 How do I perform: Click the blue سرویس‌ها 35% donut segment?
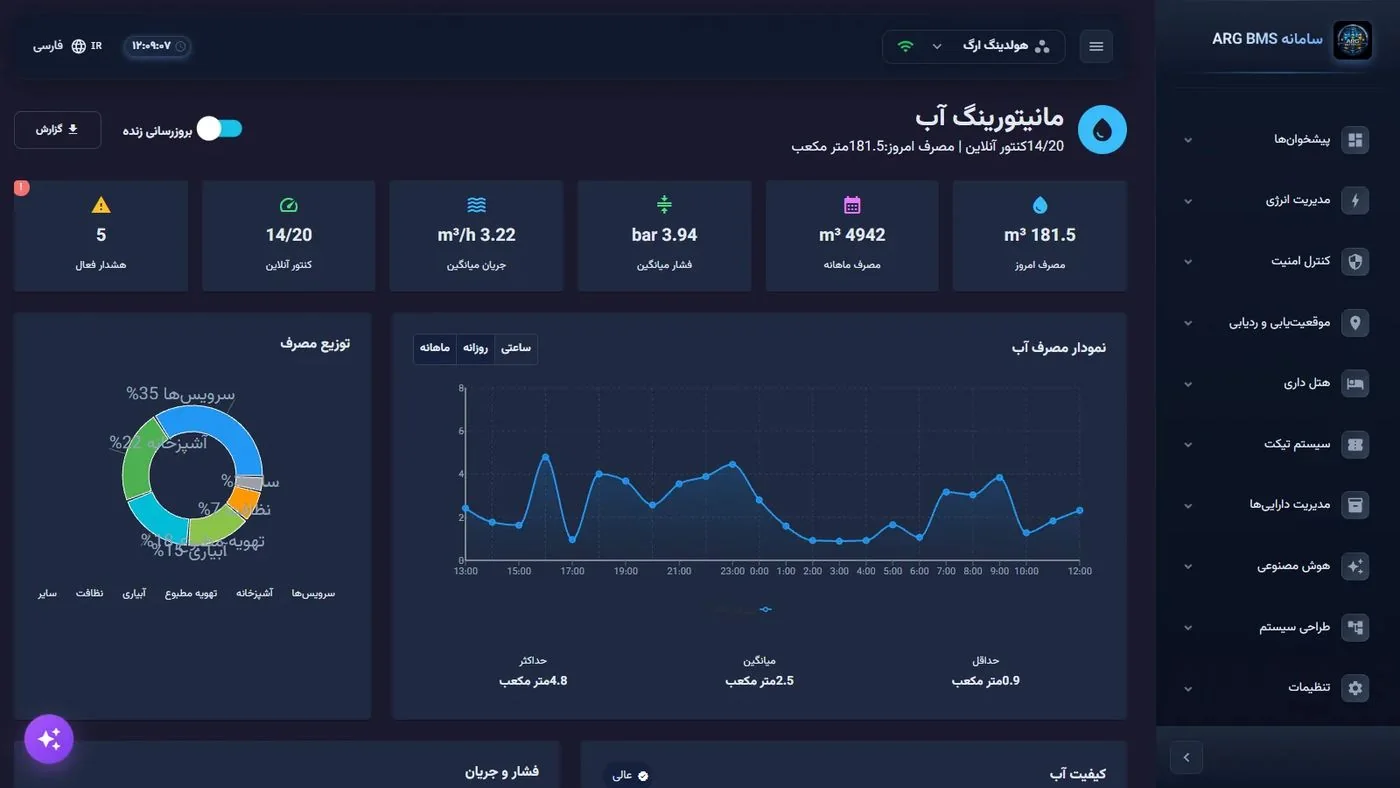222,426
